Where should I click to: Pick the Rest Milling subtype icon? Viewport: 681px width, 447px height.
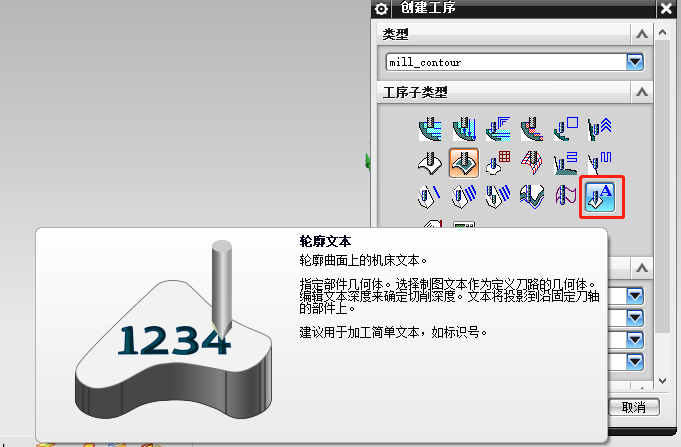tap(531, 128)
